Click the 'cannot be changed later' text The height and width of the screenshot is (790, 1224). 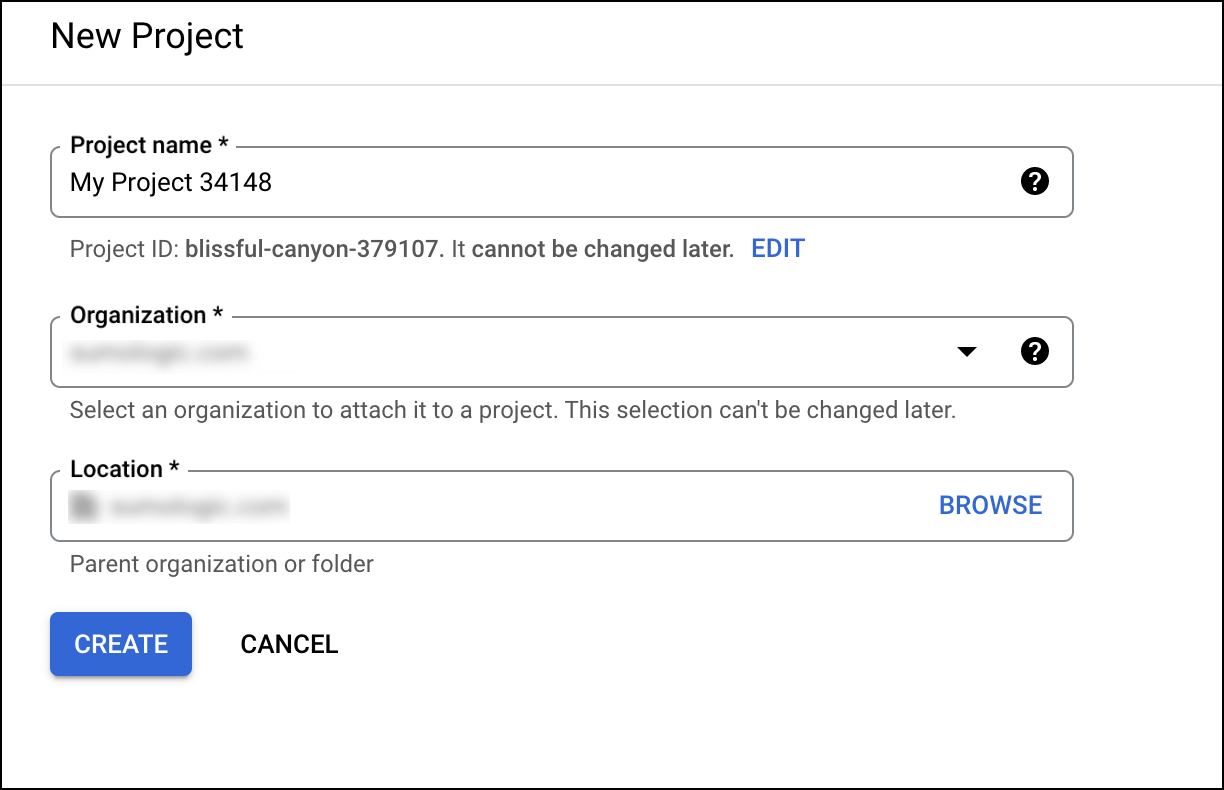click(602, 248)
